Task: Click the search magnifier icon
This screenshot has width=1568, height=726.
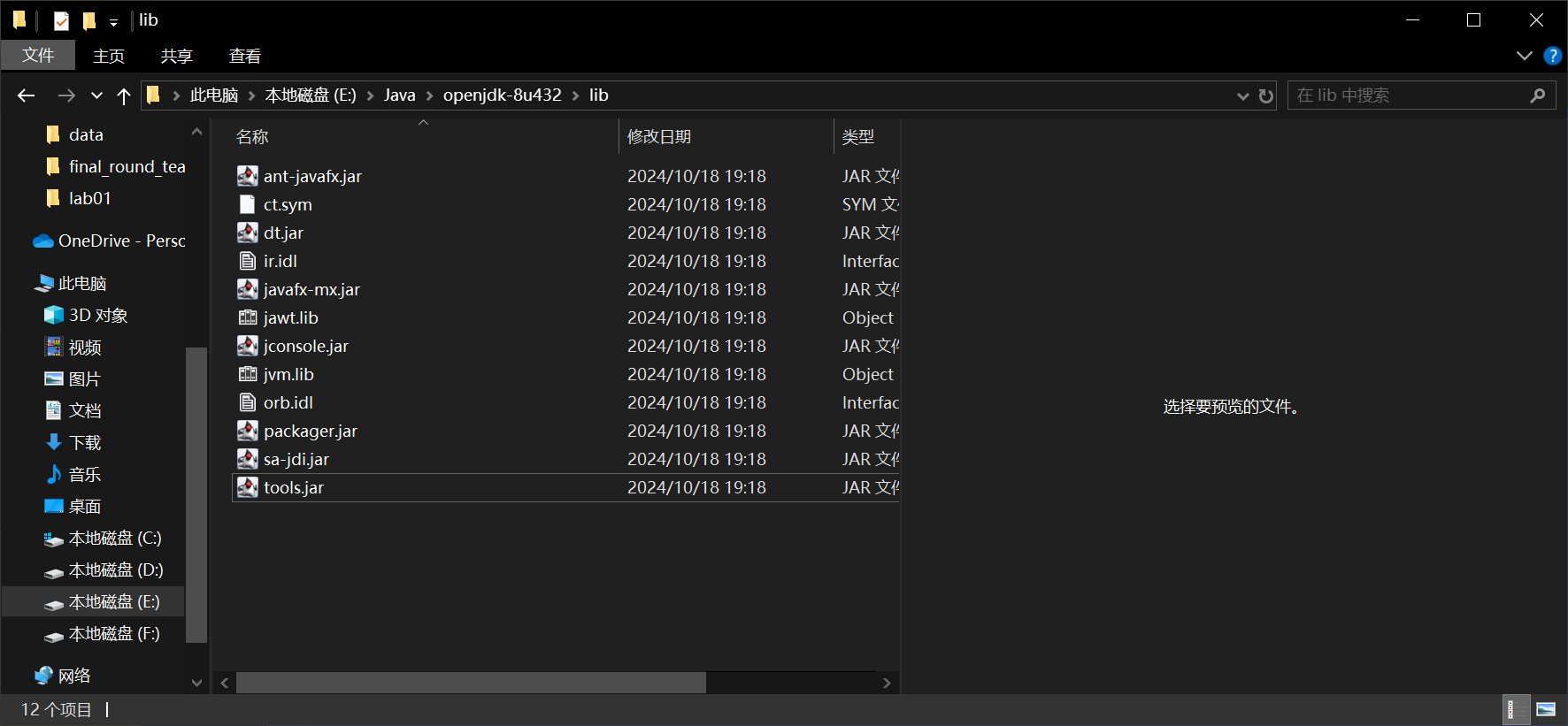Action: coord(1538,96)
